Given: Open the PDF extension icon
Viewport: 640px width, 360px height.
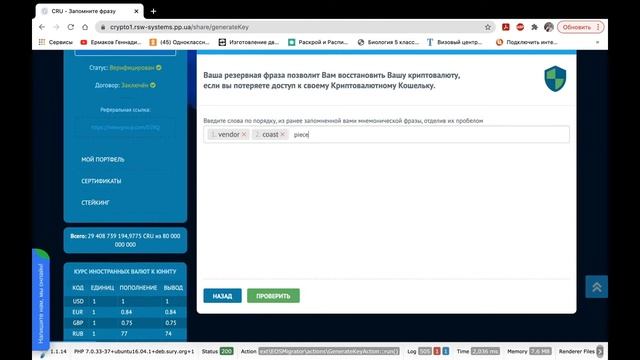Looking at the screenshot, I should [506, 27].
